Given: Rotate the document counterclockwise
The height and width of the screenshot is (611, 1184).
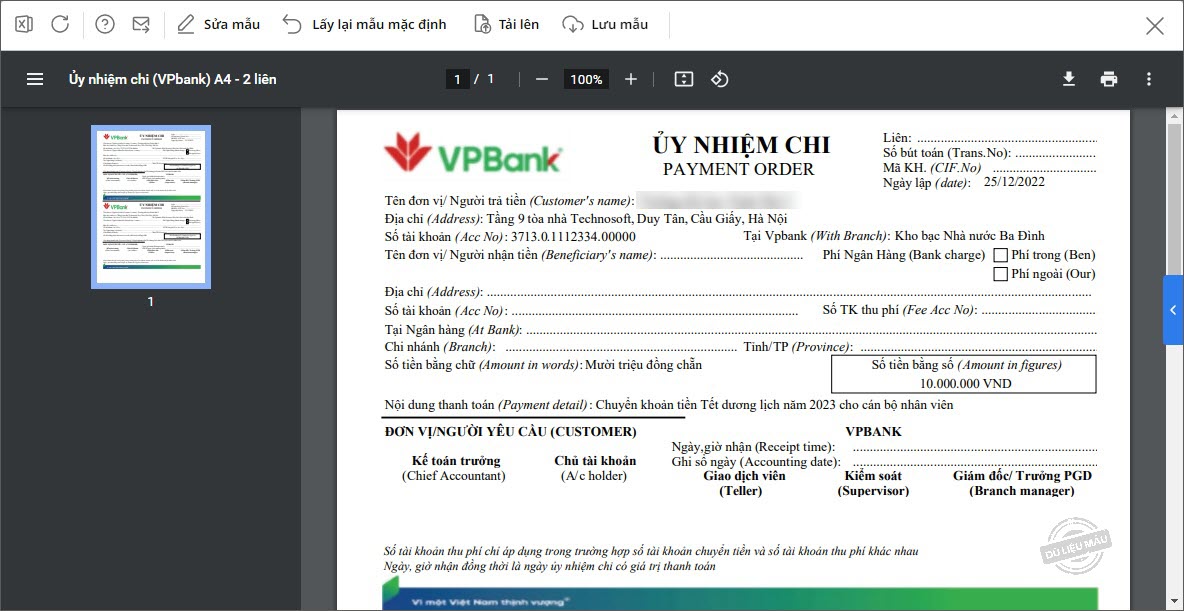Looking at the screenshot, I should (x=720, y=79).
